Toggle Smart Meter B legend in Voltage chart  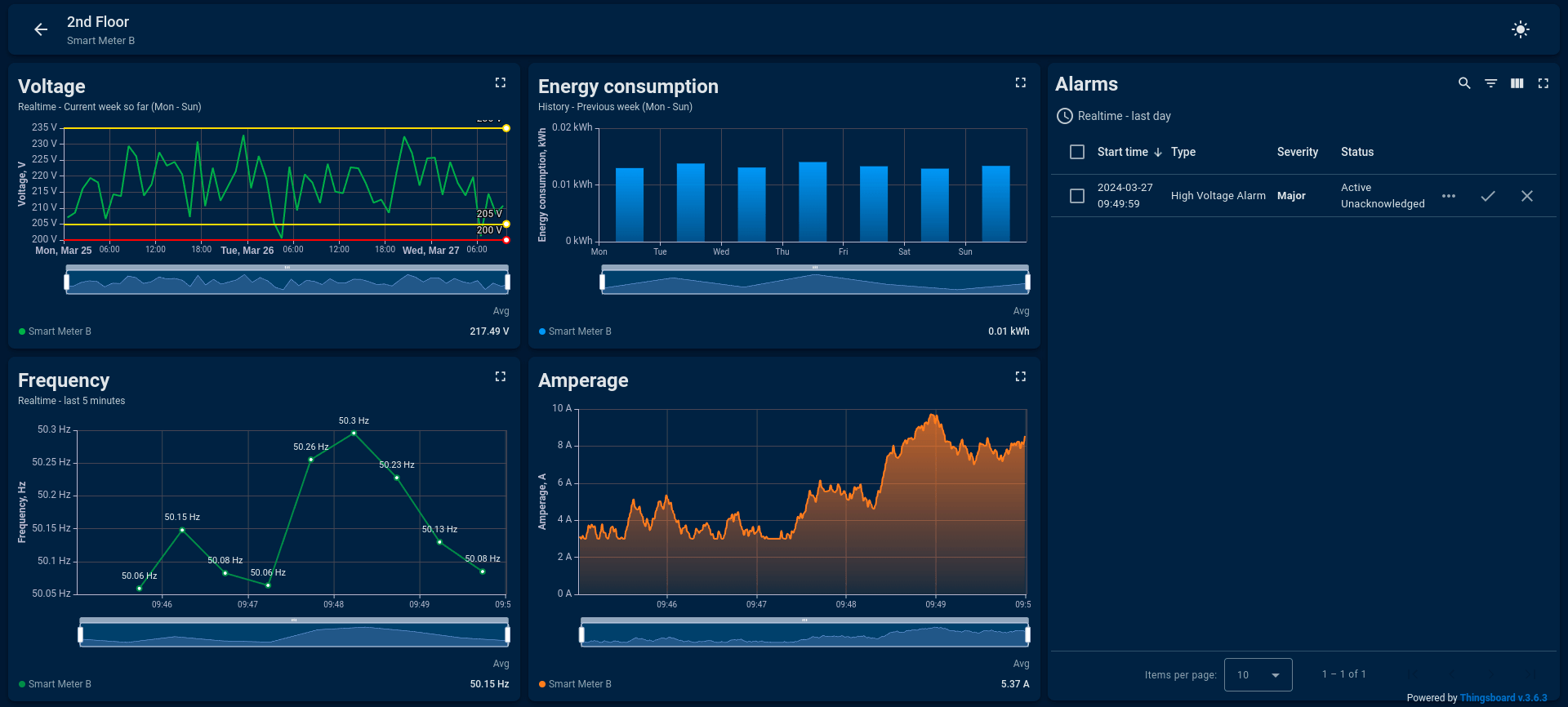[56, 331]
